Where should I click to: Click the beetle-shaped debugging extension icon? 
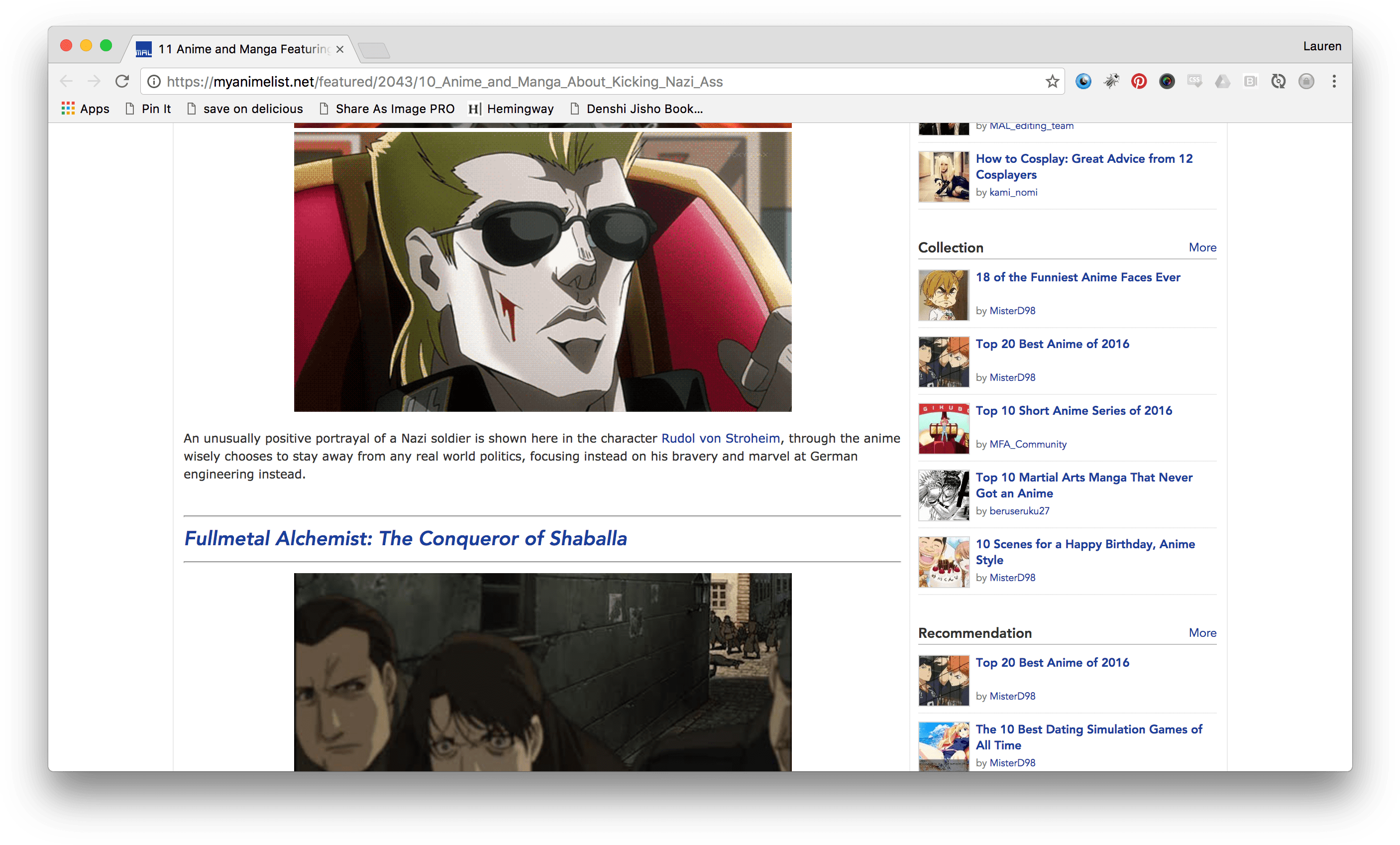(1111, 81)
